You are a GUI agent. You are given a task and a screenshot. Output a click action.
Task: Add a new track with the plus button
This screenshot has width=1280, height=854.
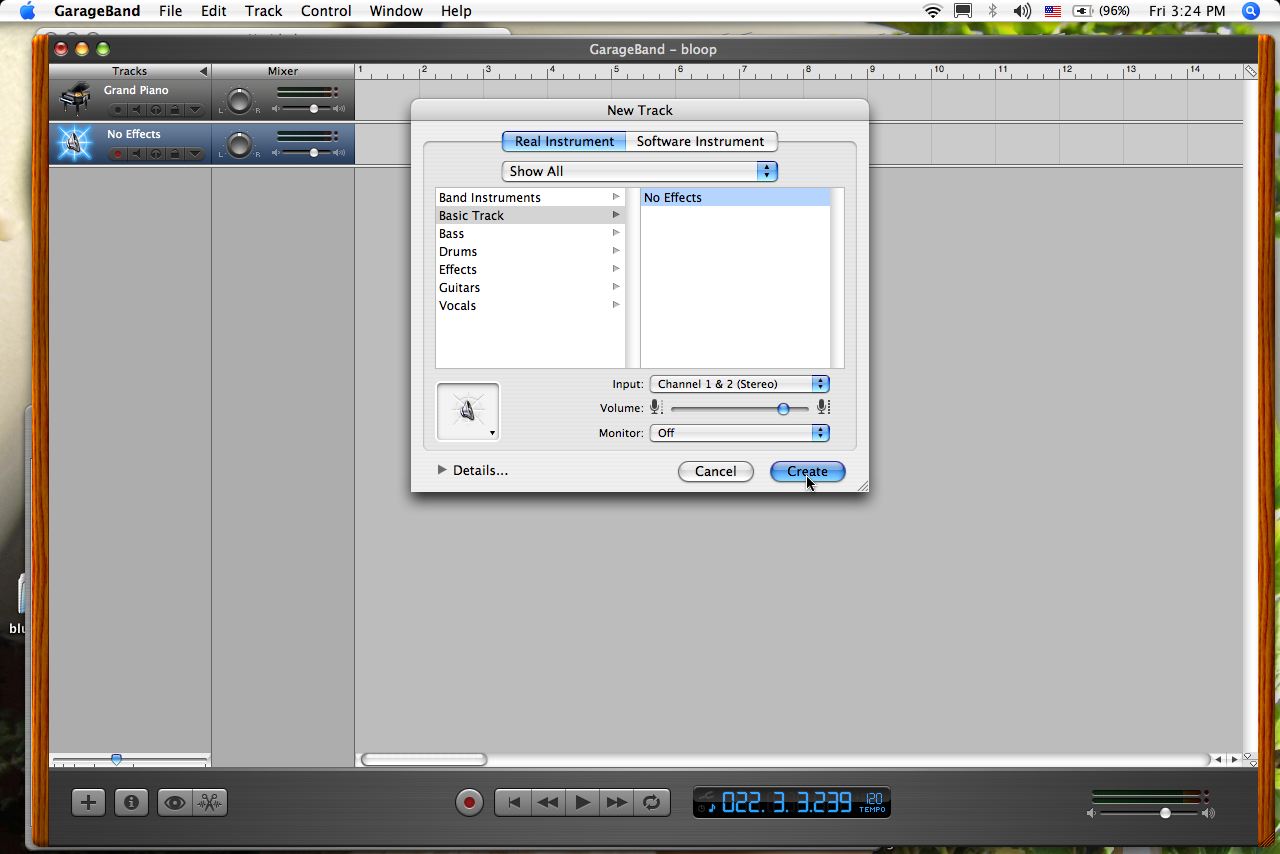[88, 802]
